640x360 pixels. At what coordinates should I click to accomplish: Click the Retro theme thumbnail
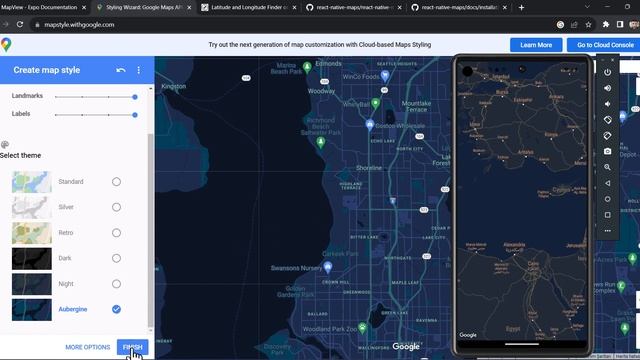[32, 233]
